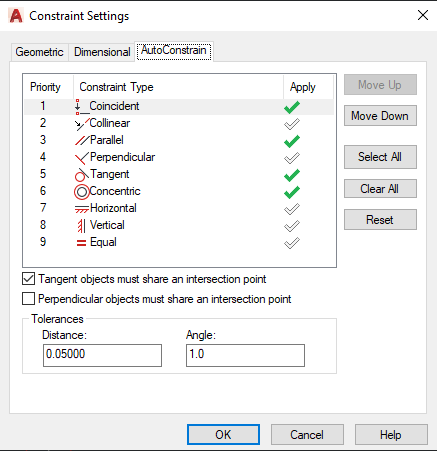Image resolution: width=437 pixels, height=451 pixels.
Task: Enable the Collinear apply checkmark
Action: click(292, 124)
